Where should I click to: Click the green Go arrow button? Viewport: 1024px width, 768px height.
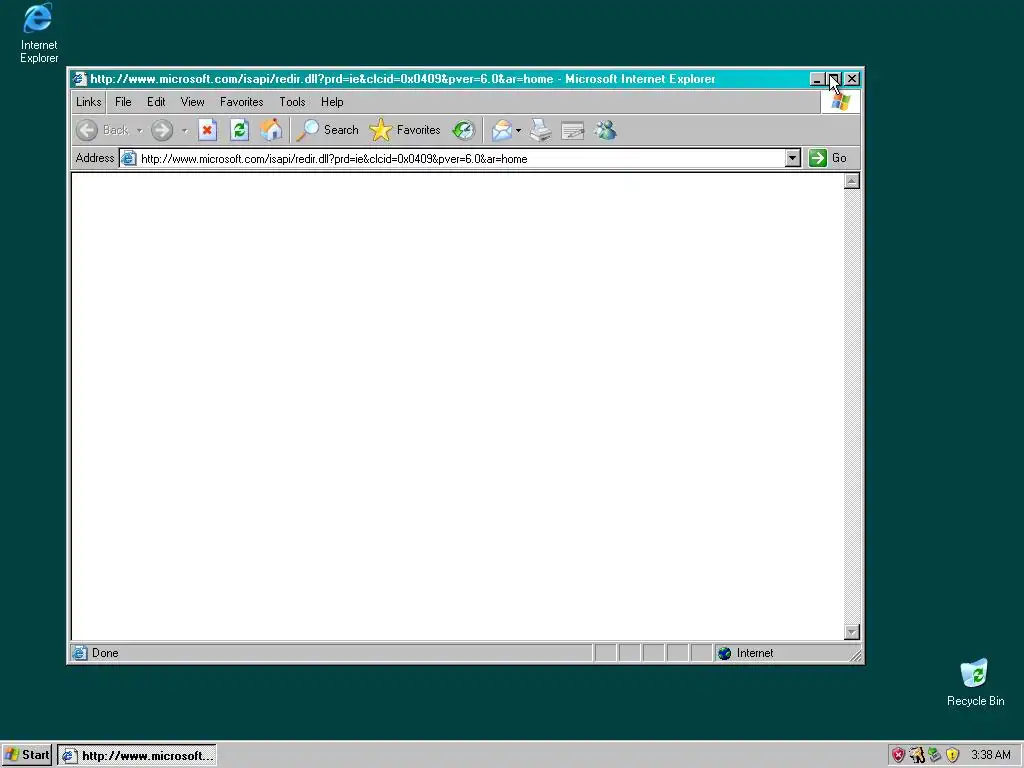pos(818,158)
